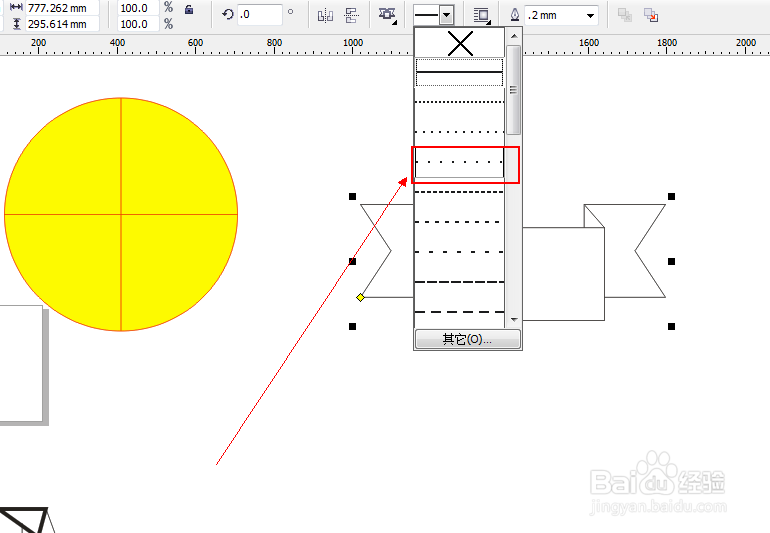This screenshot has height=533, width=770.
Task: Click the rotation angle icon
Action: coord(227,14)
